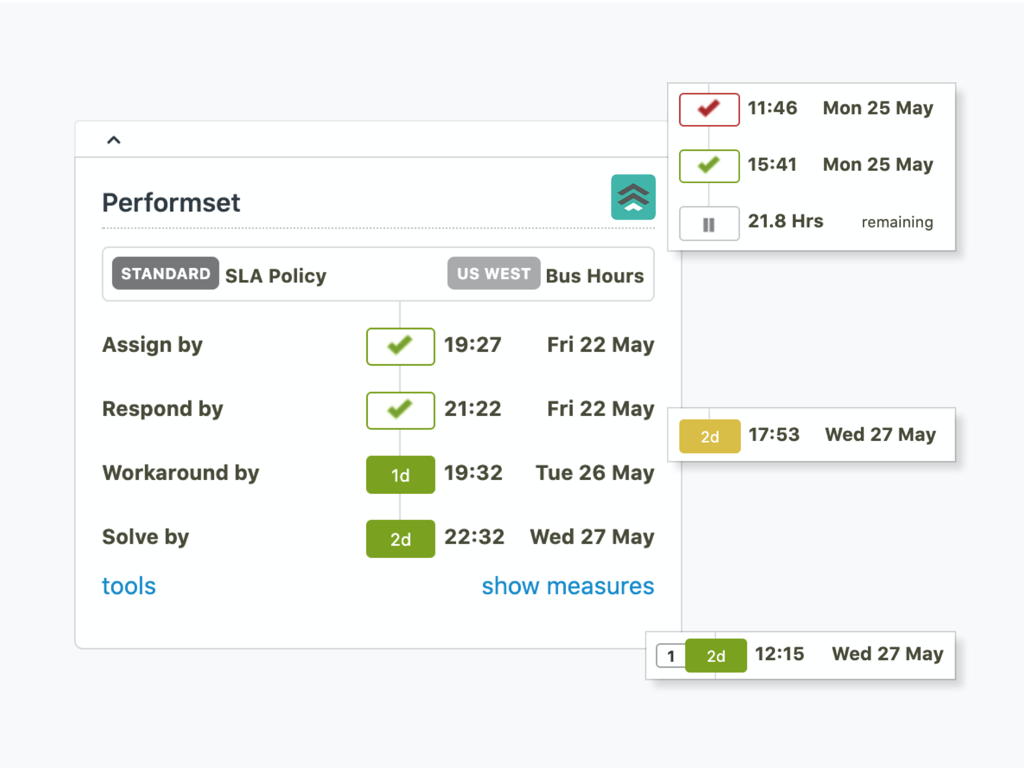Click the green 2d badge for Solve by
This screenshot has width=1024, height=768.
click(400, 539)
